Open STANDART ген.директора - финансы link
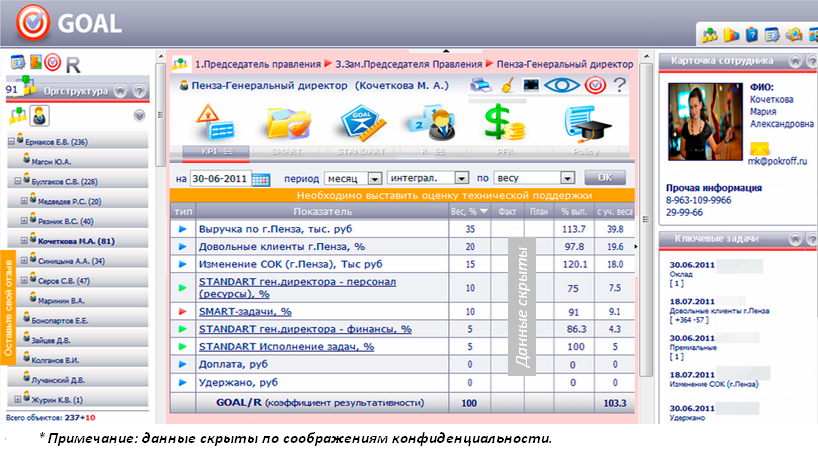This screenshot has height=458, width=818. [305, 329]
